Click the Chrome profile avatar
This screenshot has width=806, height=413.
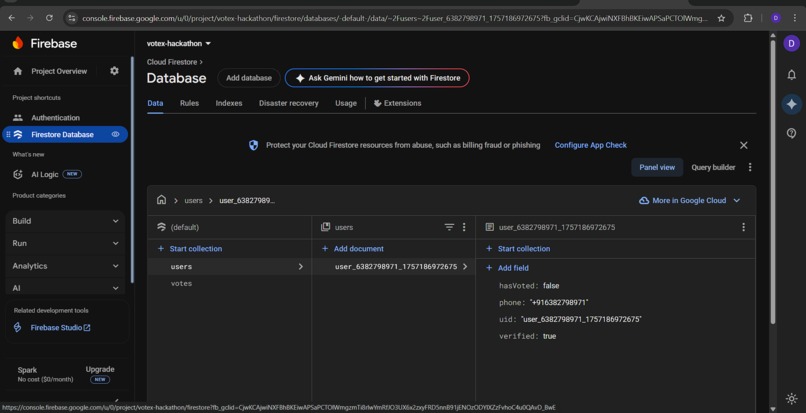[x=776, y=18]
